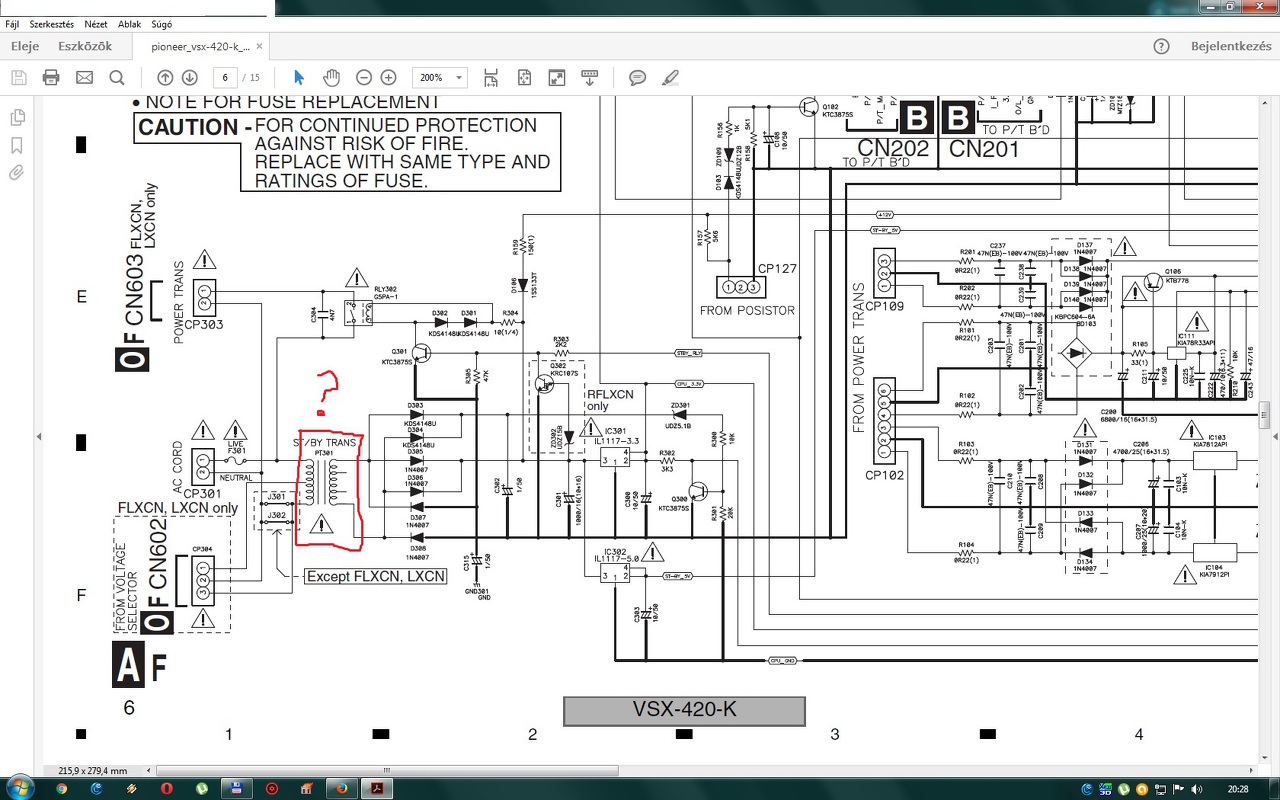The height and width of the screenshot is (800, 1280).
Task: Switch to the Eszközök tab
Action: [x=85, y=46]
